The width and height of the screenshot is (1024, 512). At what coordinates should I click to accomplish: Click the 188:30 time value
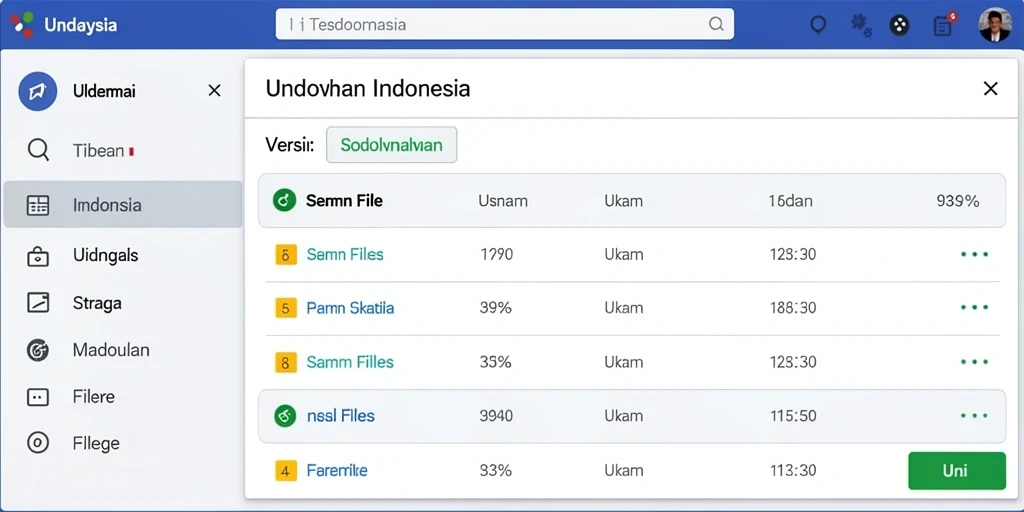(793, 308)
